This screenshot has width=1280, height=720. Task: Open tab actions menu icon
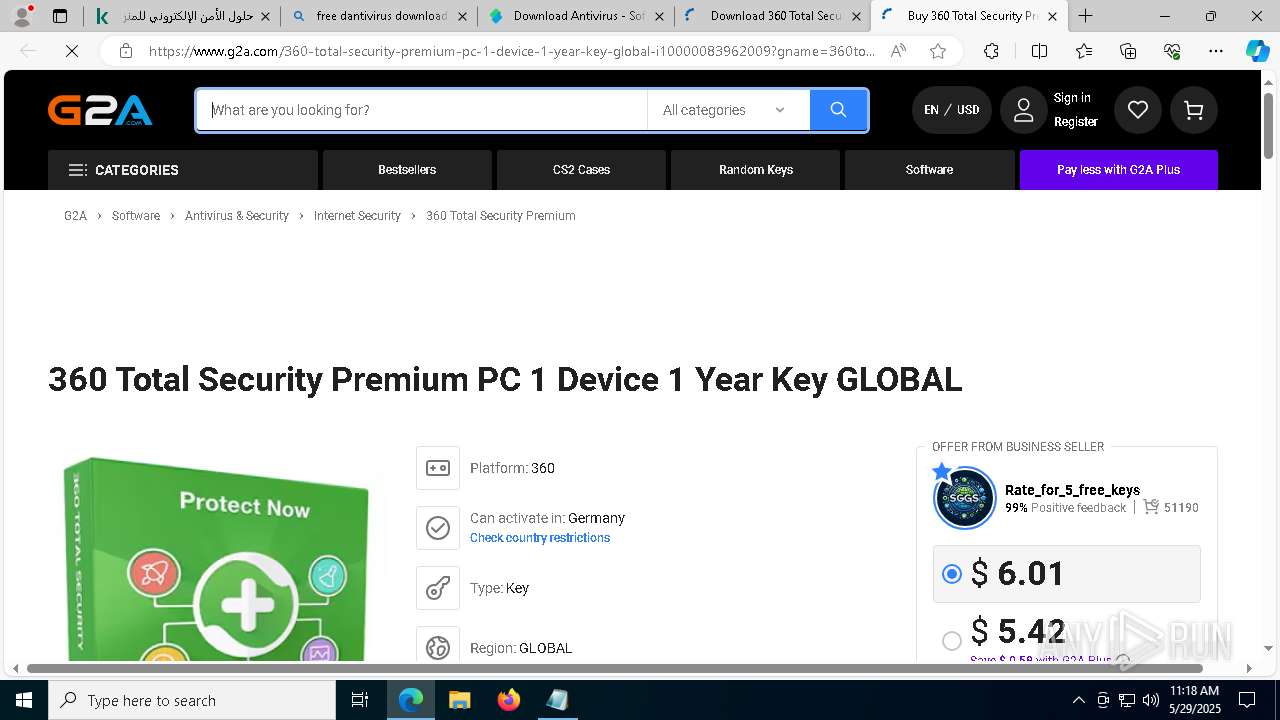(60, 16)
